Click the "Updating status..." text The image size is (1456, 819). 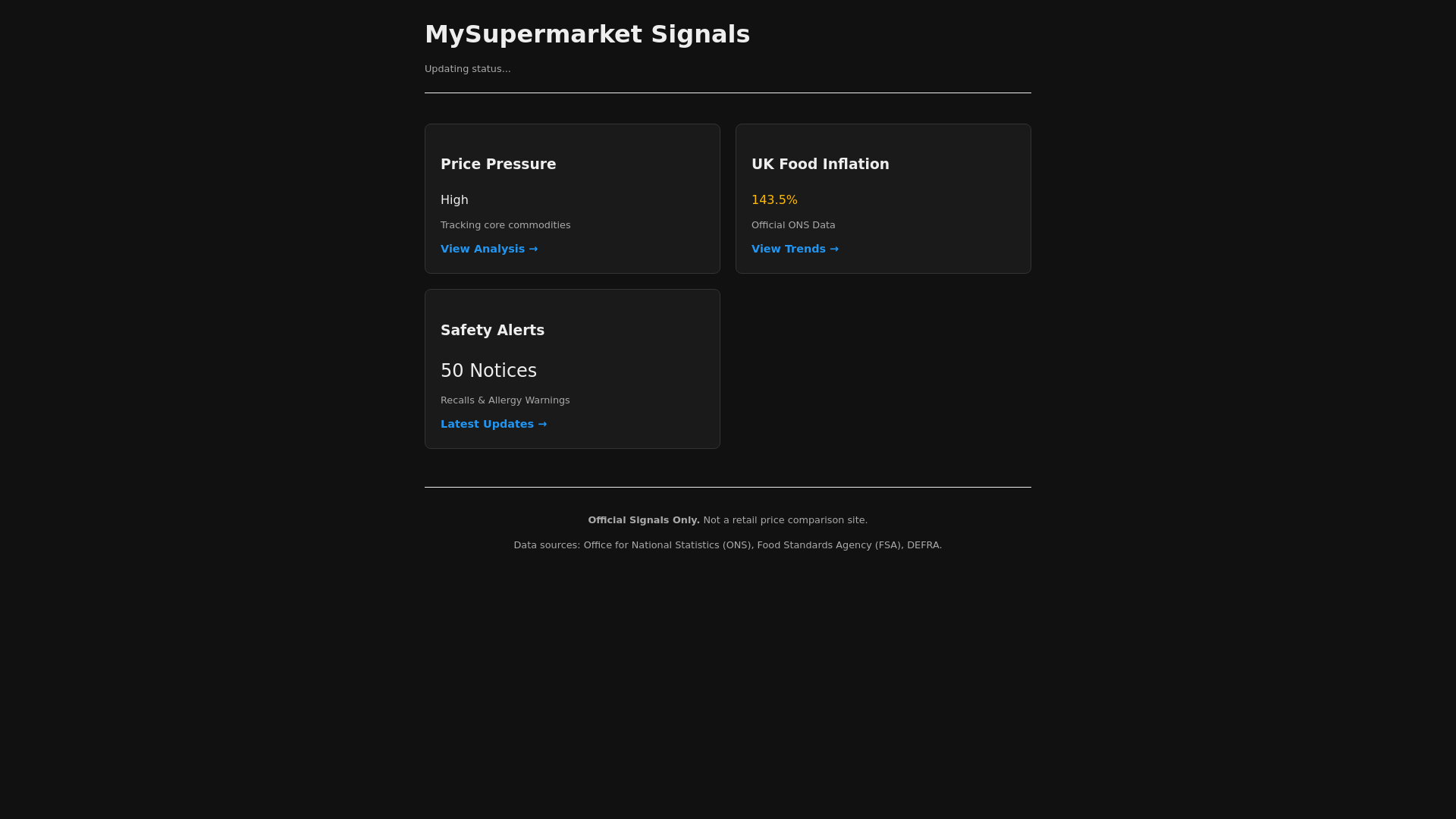[x=467, y=69]
